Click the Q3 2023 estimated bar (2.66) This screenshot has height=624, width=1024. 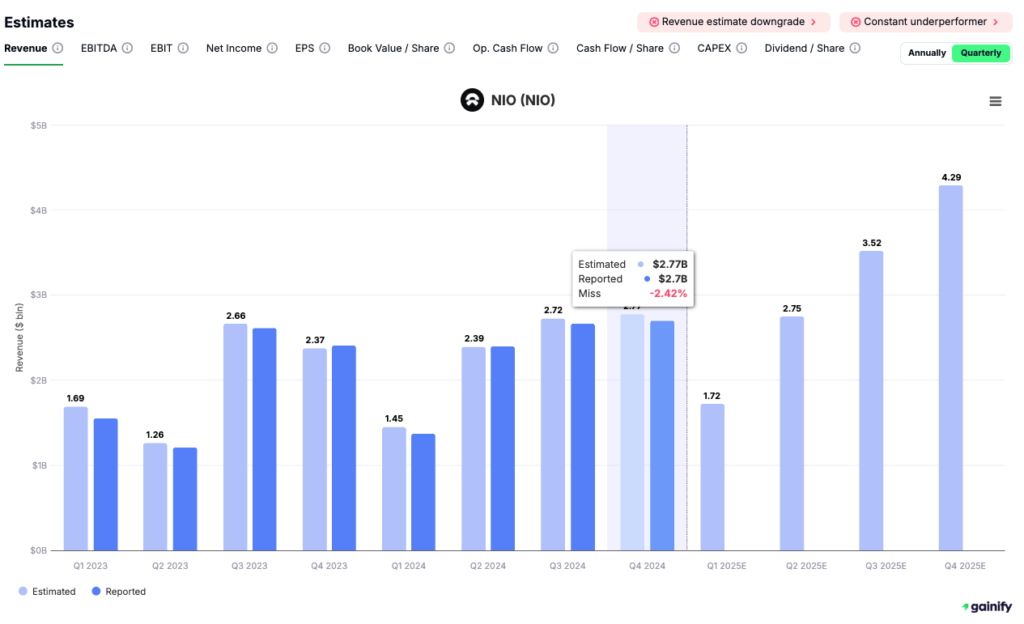click(x=235, y=437)
